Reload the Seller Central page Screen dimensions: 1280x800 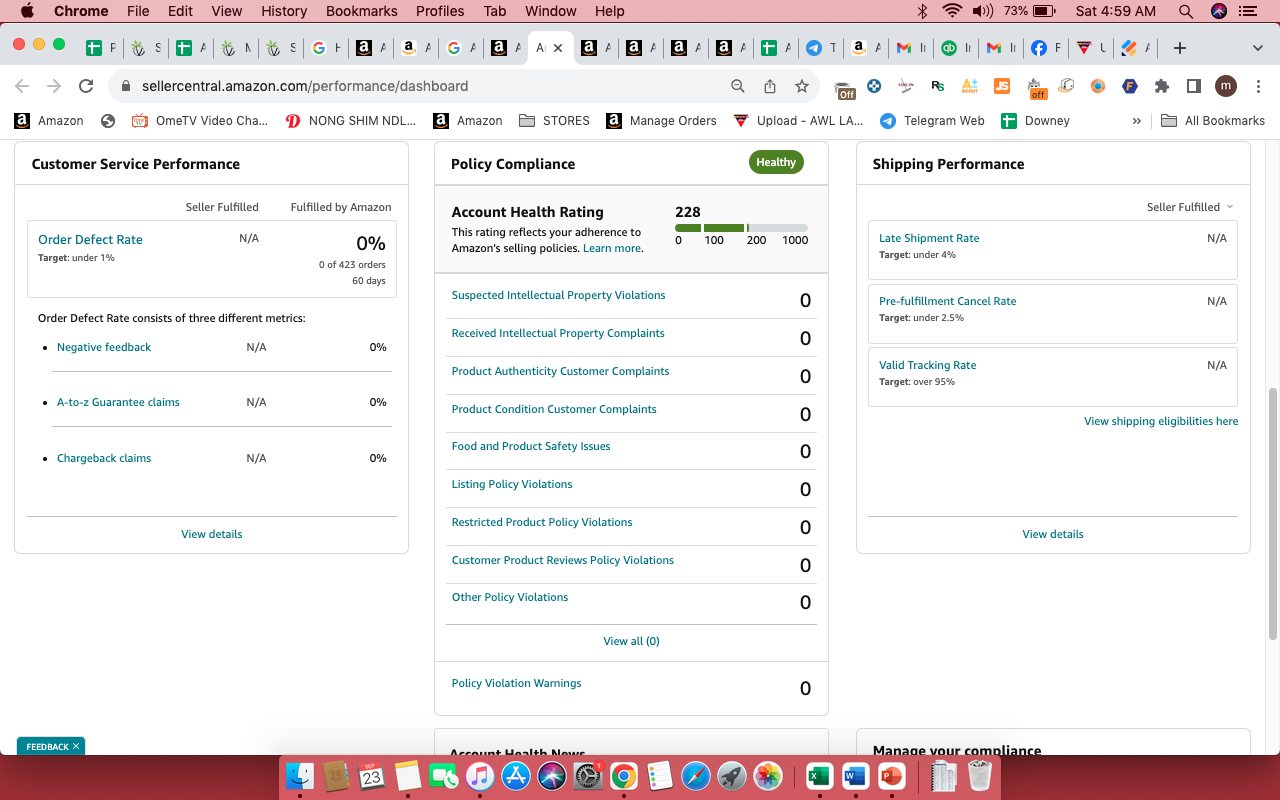[x=86, y=86]
